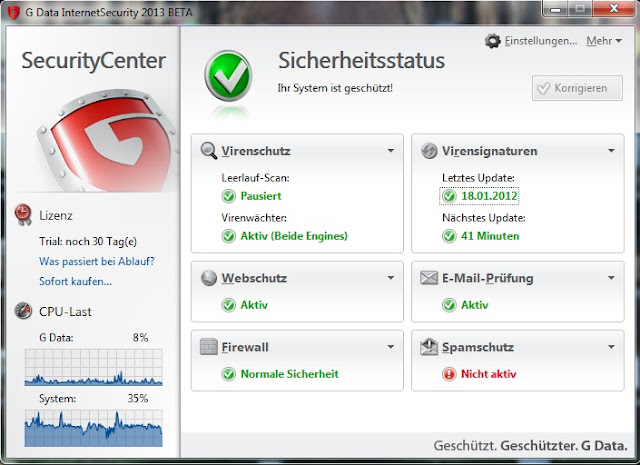Click the 'Virenwächter:' label
640x465 pixels.
click(x=254, y=218)
